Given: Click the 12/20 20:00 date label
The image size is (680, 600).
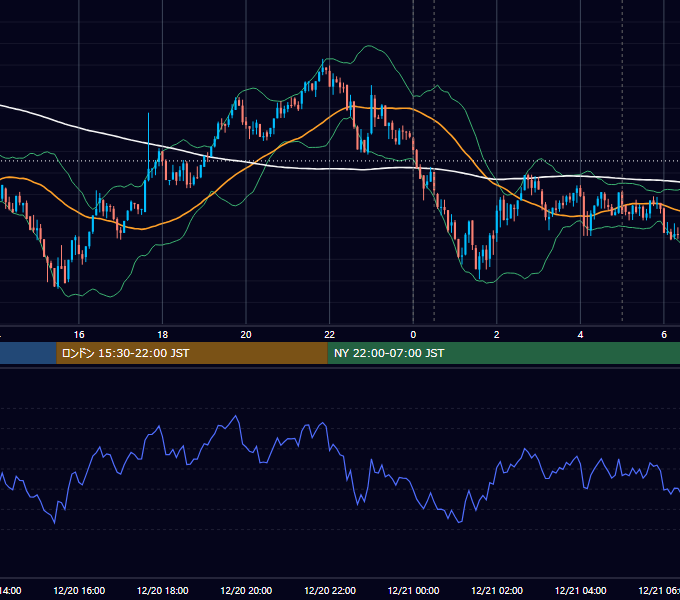Looking at the screenshot, I should (246, 590).
